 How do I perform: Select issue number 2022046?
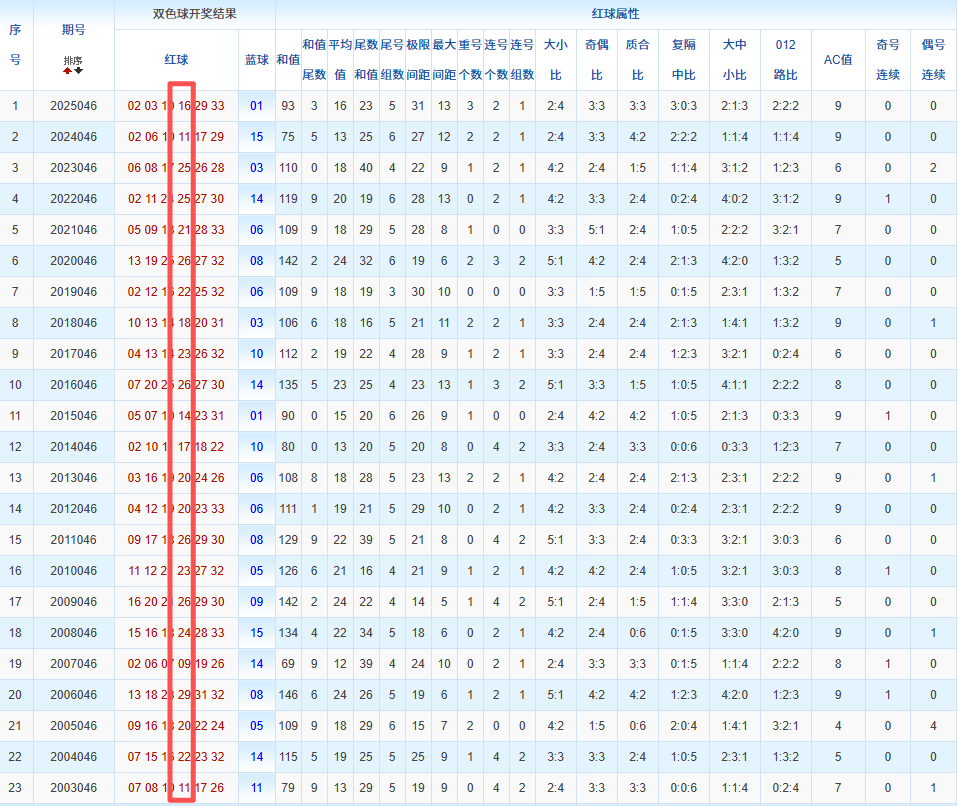pos(73,199)
